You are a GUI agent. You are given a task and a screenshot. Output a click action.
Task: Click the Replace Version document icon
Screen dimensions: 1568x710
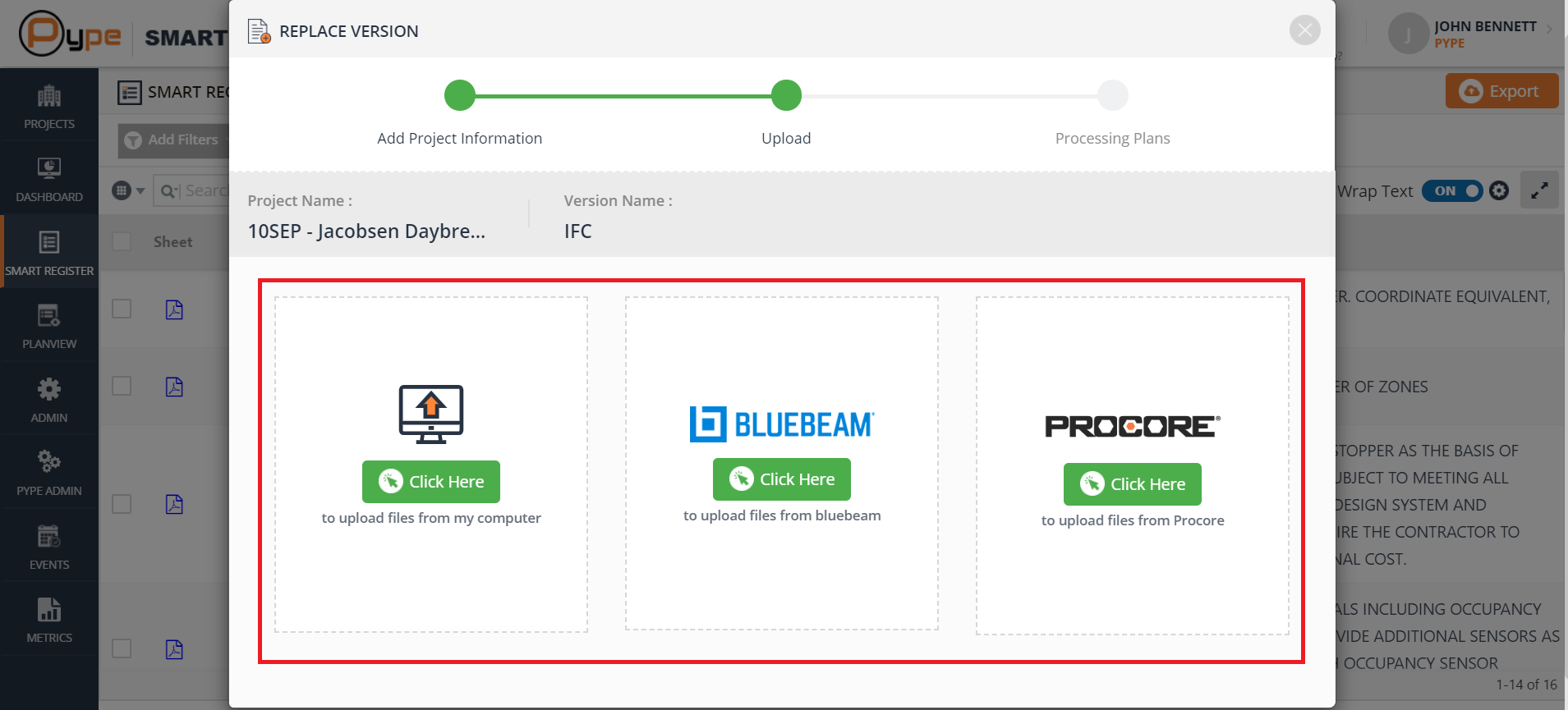pos(259,31)
